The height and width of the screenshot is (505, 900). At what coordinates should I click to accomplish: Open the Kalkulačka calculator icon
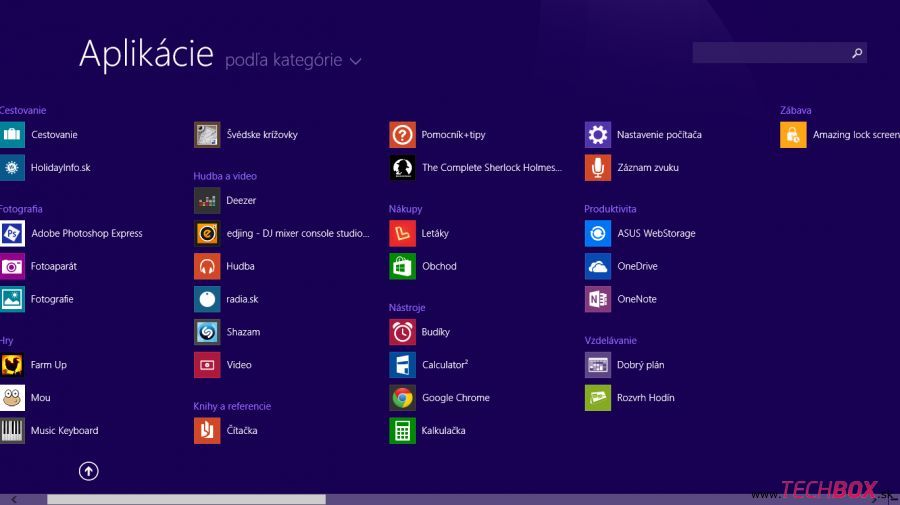click(402, 430)
